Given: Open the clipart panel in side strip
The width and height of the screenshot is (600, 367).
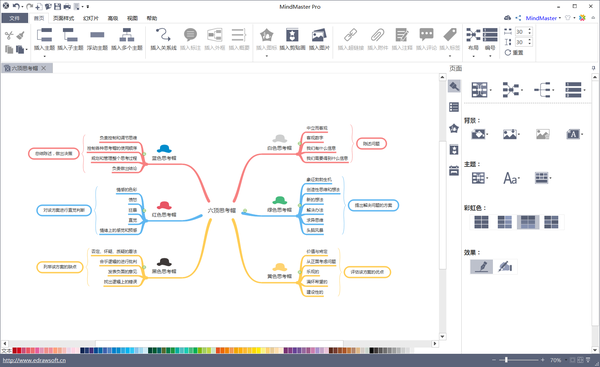Looking at the screenshot, I should [454, 150].
